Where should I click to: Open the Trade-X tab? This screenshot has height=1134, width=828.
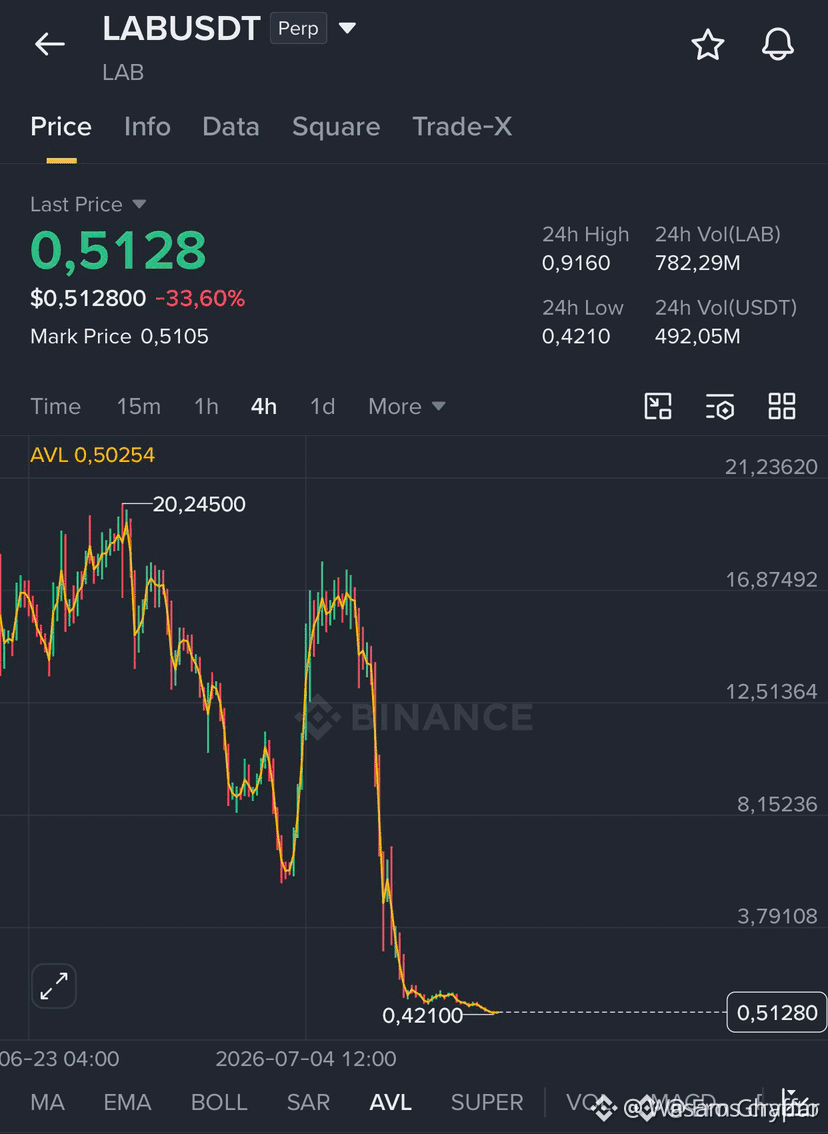click(x=461, y=127)
